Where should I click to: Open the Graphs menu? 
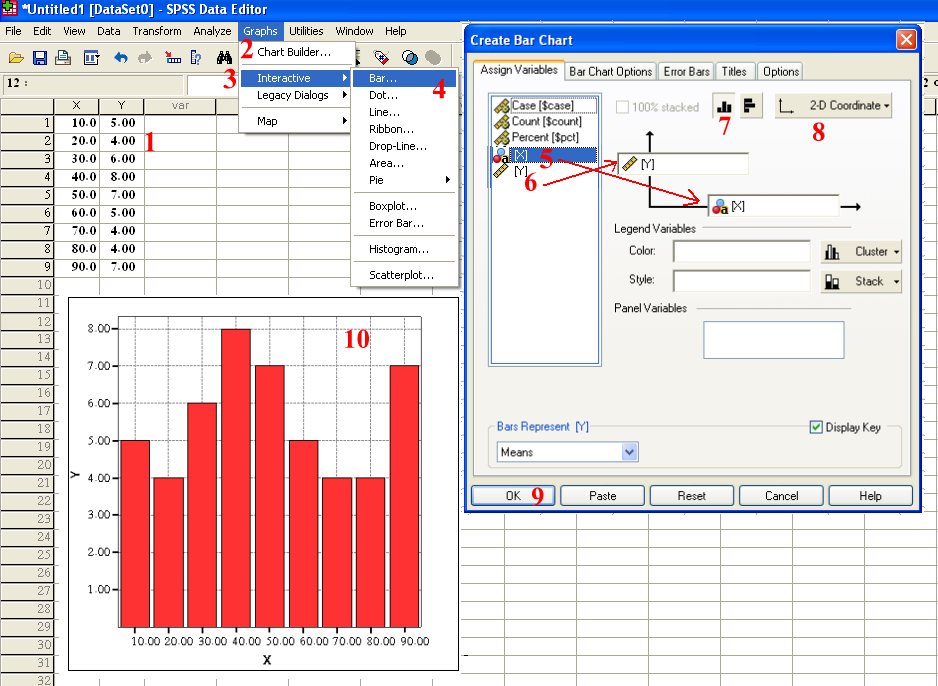[x=260, y=31]
